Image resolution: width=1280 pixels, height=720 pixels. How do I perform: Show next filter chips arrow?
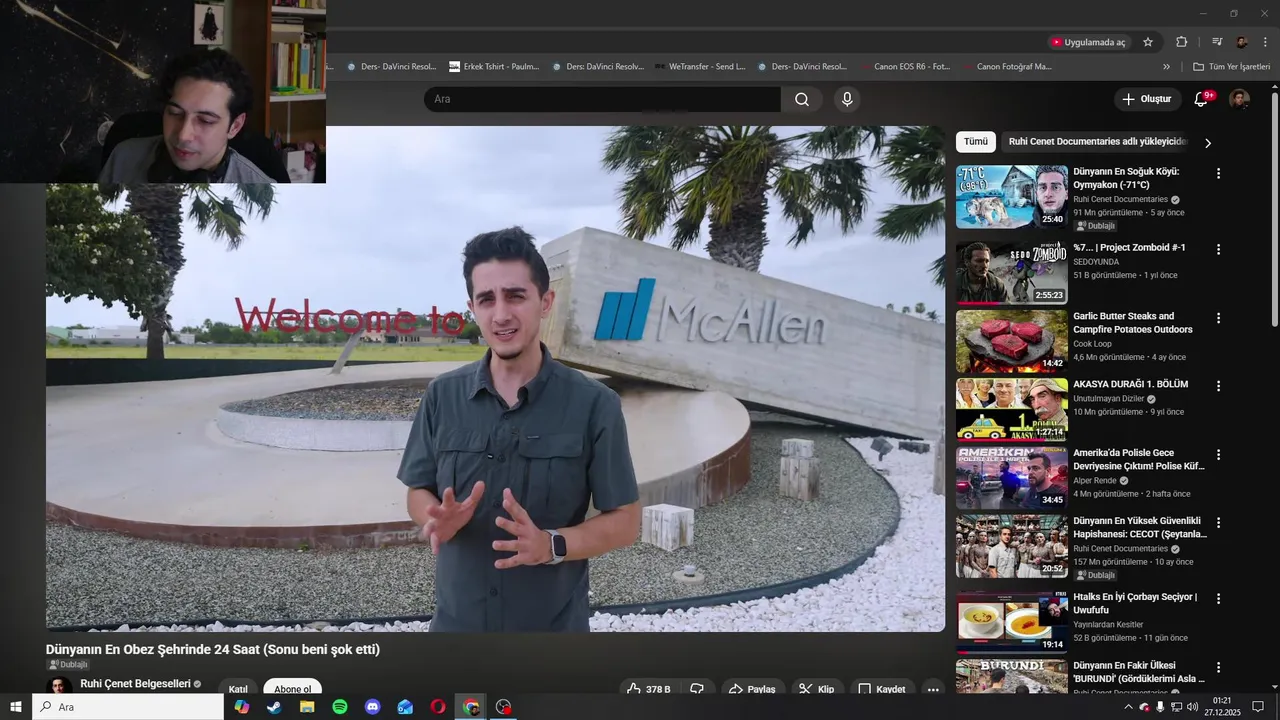click(1208, 142)
